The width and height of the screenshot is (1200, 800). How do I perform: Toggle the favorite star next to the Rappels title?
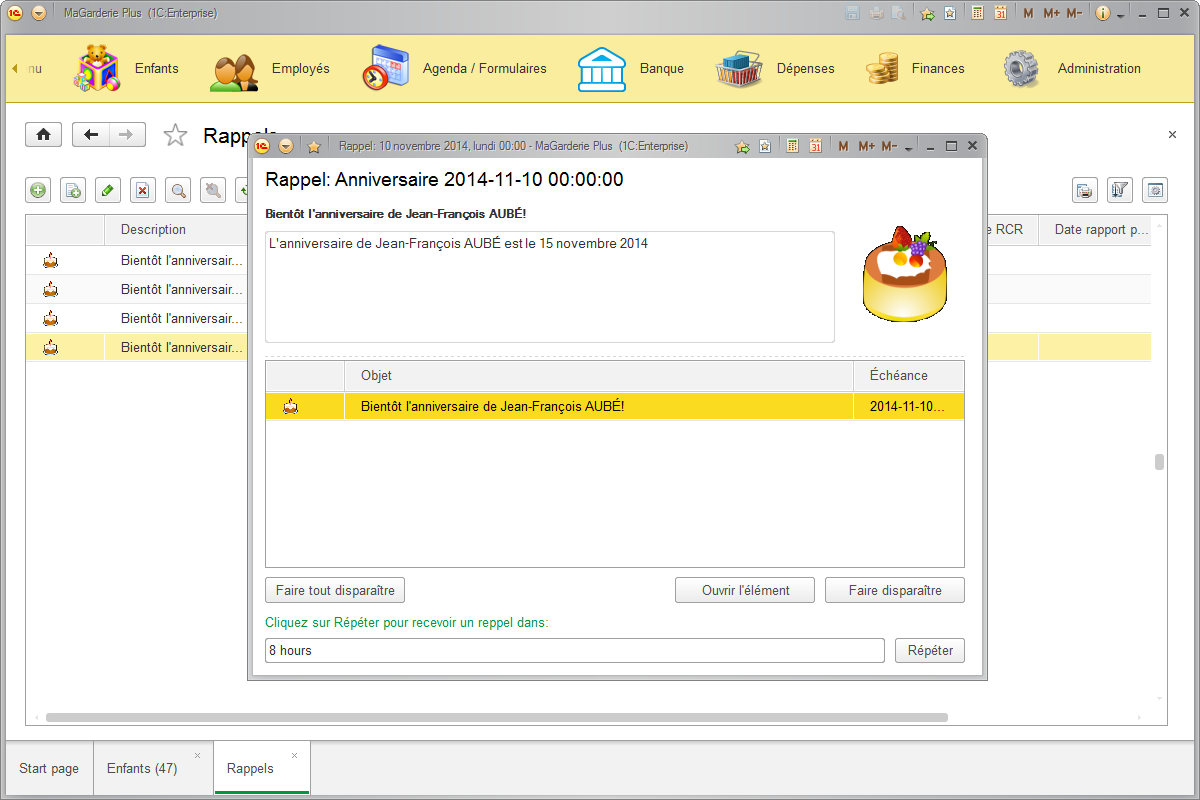175,134
